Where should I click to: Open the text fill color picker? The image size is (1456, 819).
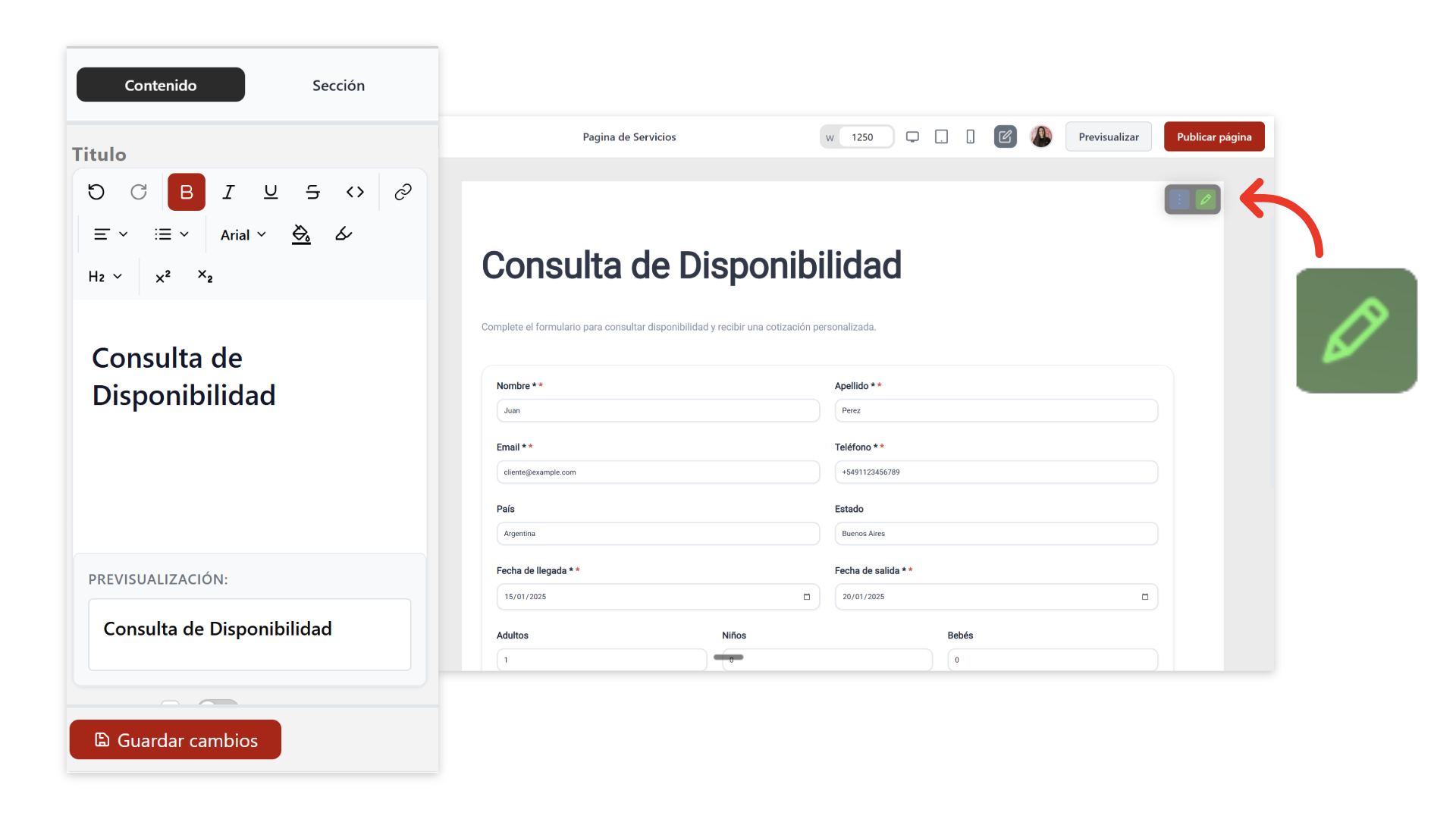(301, 234)
